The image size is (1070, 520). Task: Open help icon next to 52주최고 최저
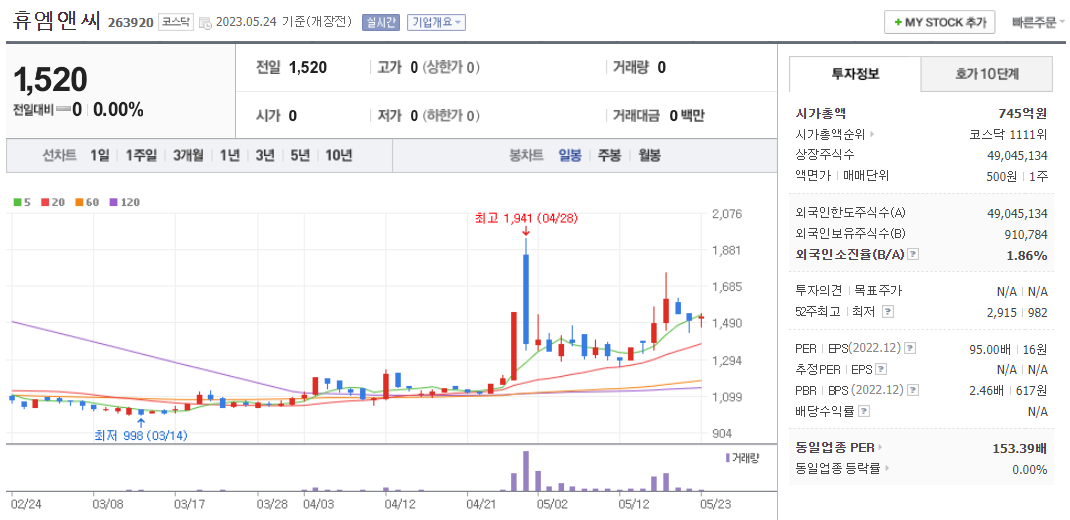tap(886, 312)
